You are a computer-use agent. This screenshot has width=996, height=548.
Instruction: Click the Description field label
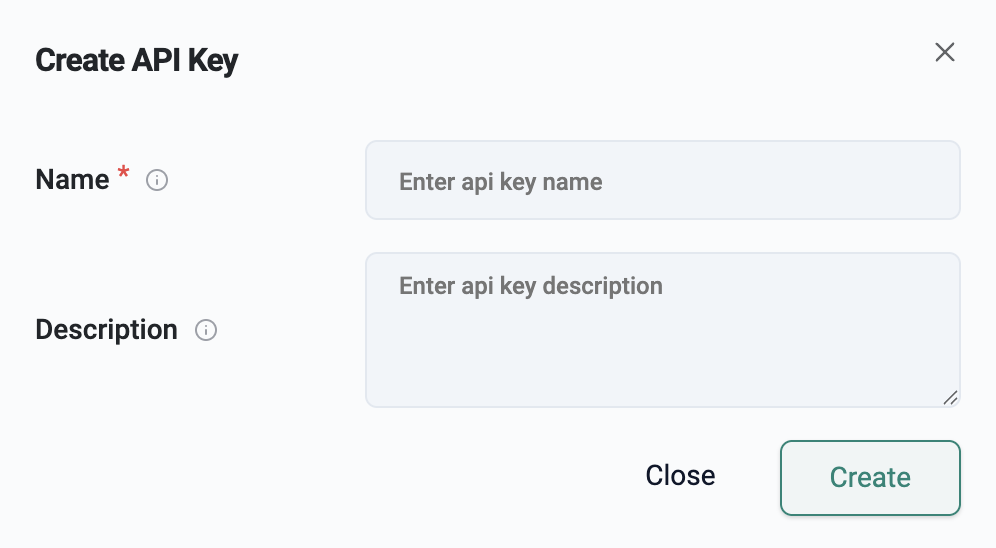(x=106, y=330)
